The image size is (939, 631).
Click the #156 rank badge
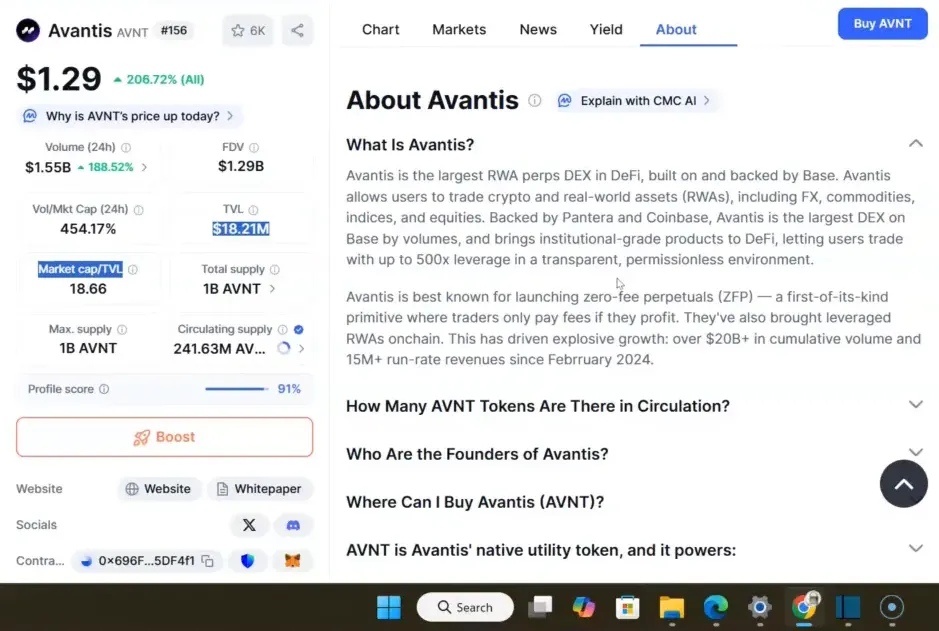pos(174,31)
